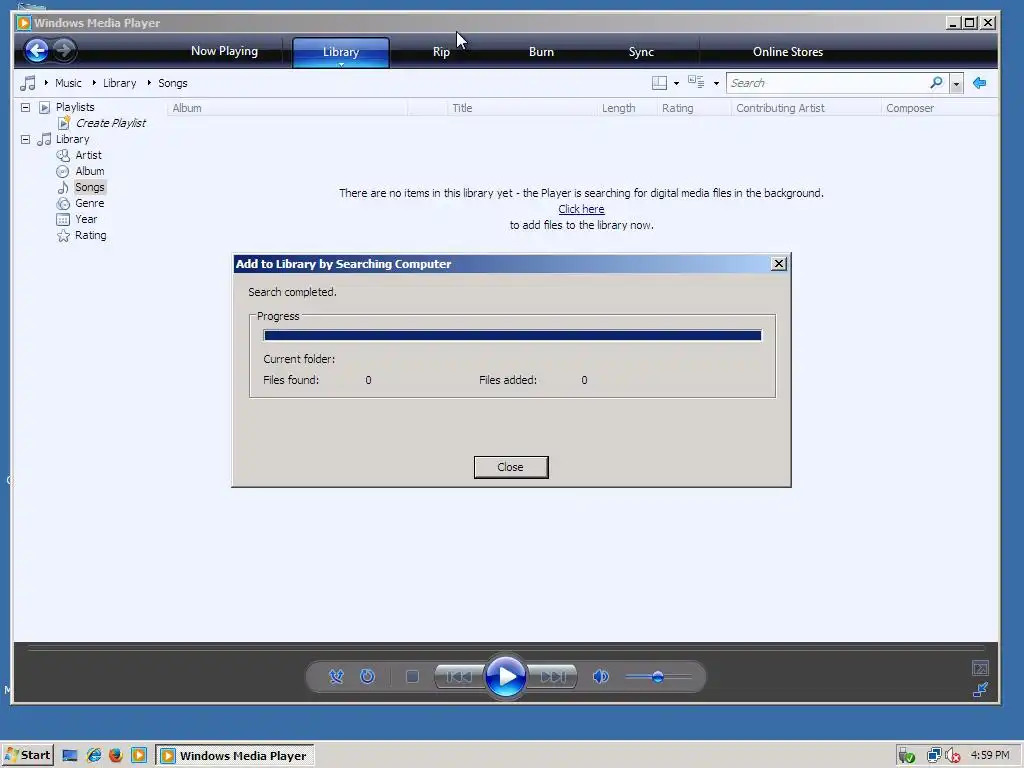Open the layout options dropdown arrow
This screenshot has height=768, width=1024.
click(676, 84)
